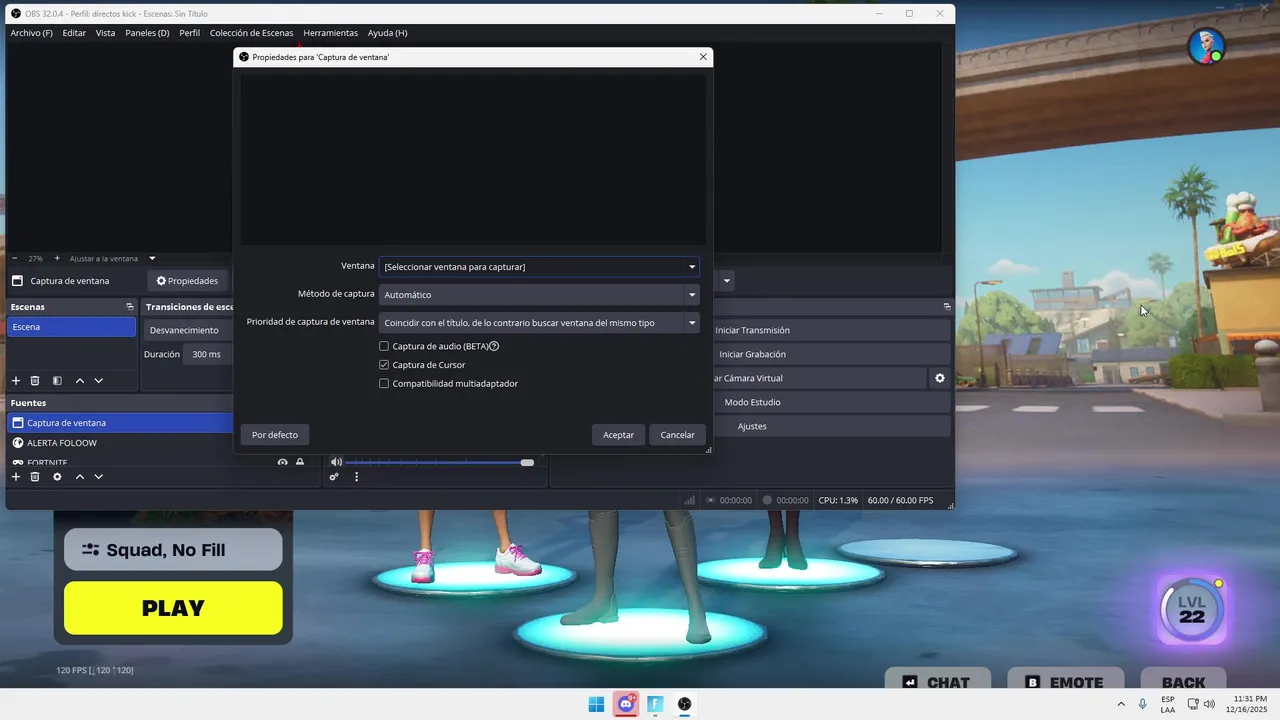Select Captura de ventana source row
The width and height of the screenshot is (1280, 720).
coord(120,423)
